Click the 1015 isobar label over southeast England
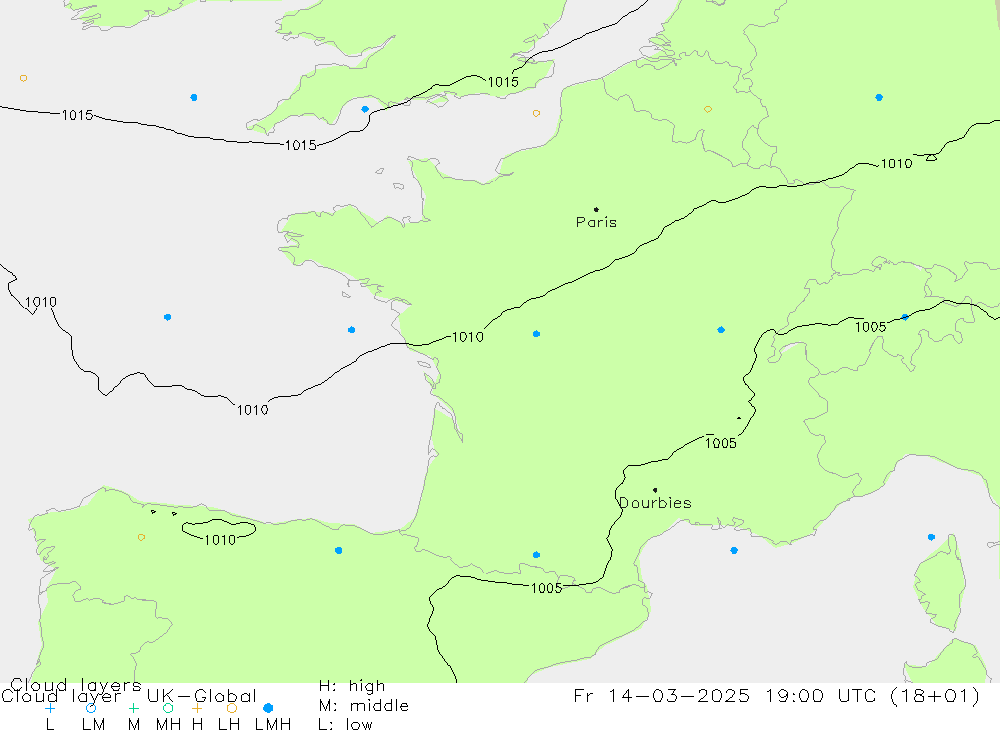The image size is (1000, 733). 503,82
